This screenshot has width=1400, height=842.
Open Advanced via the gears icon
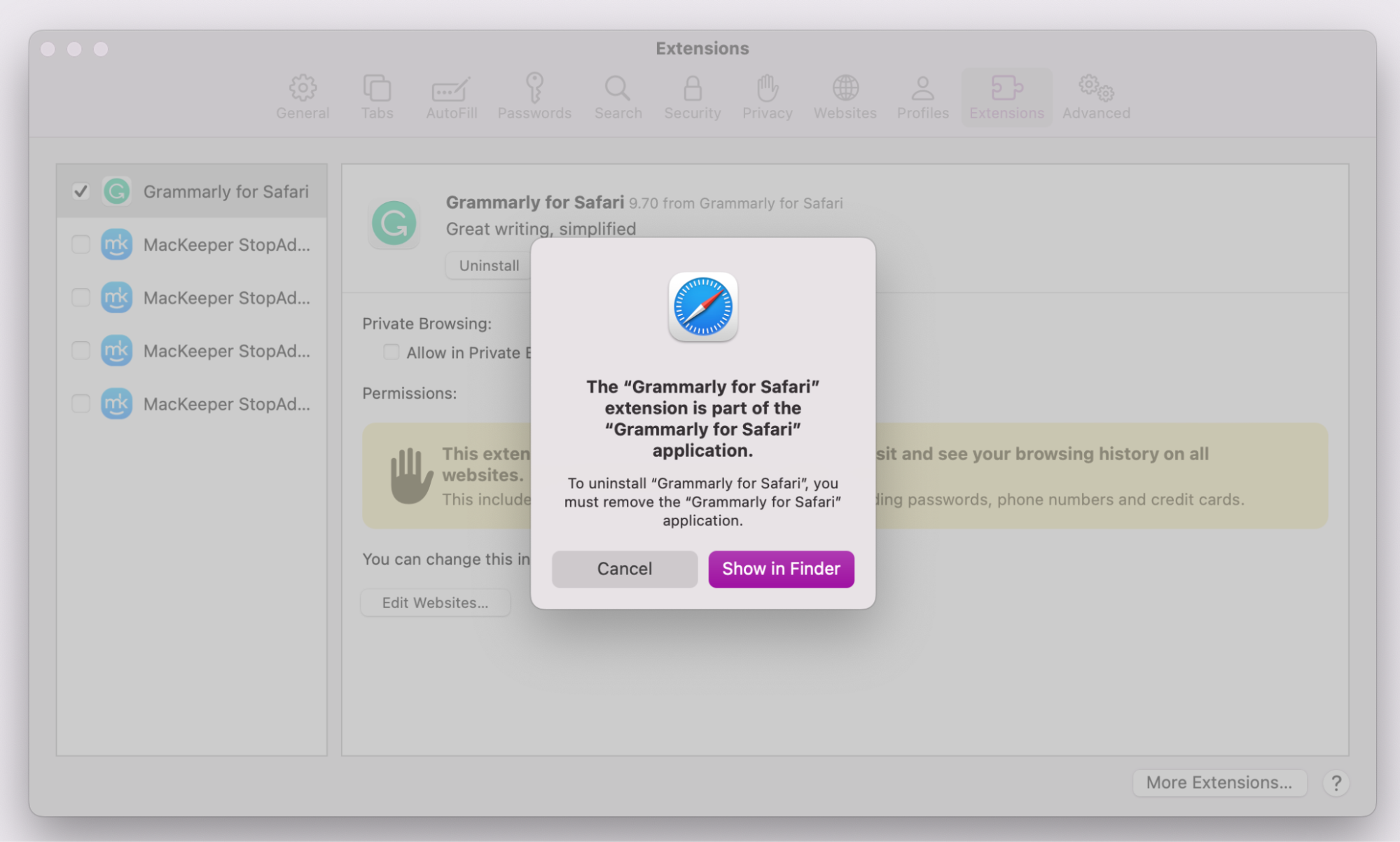(x=1096, y=97)
